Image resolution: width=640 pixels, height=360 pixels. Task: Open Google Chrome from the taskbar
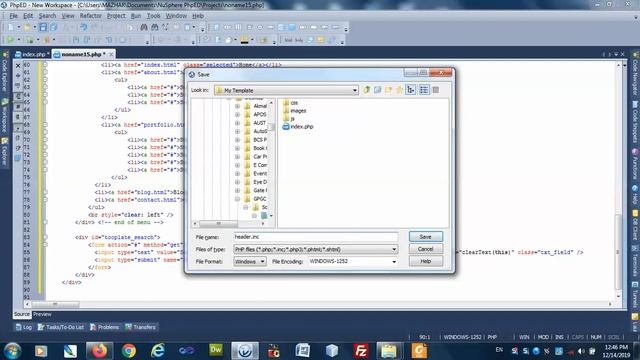129,351
